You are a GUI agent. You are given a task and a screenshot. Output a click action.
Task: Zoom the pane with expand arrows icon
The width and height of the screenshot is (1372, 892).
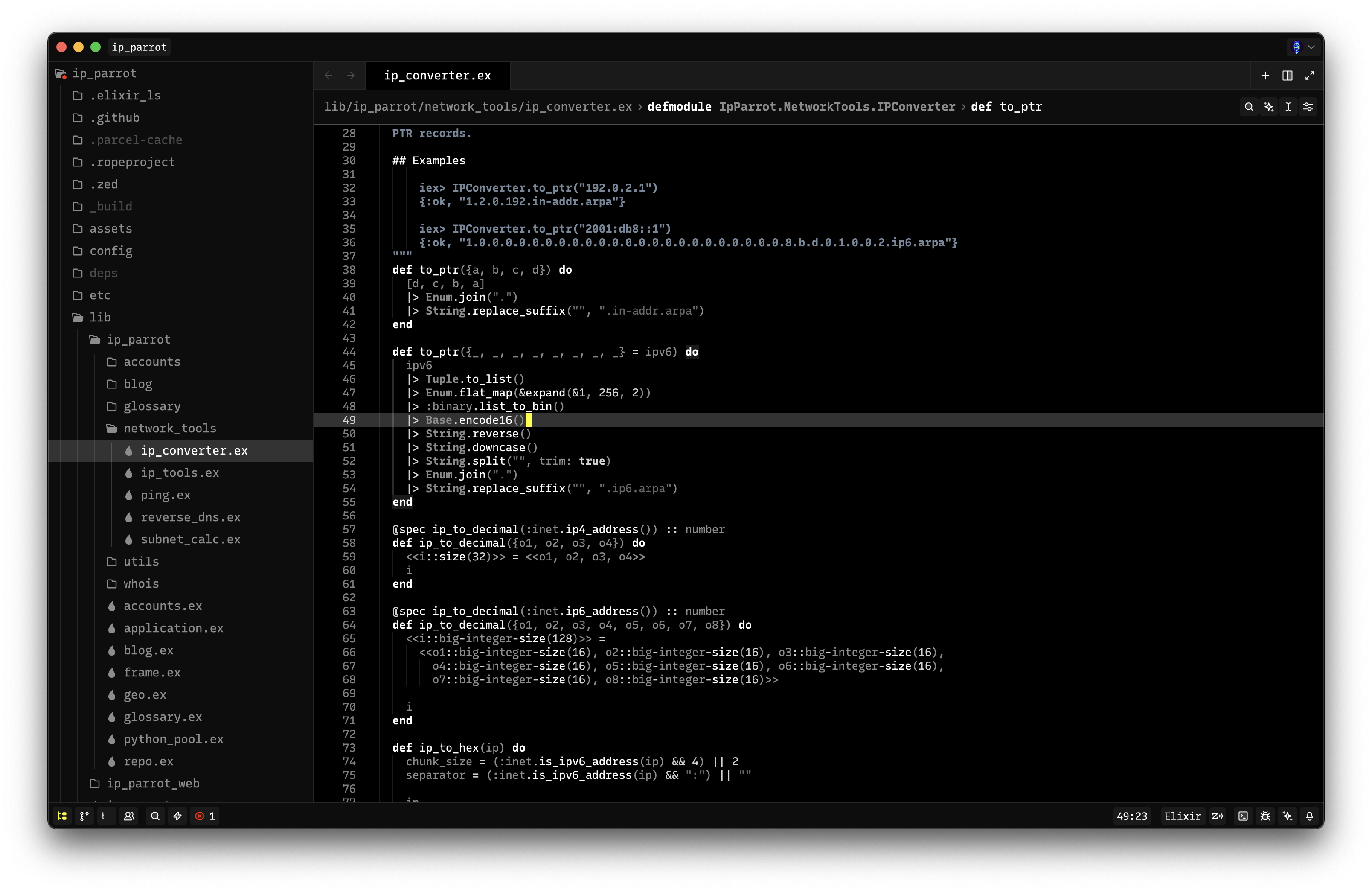1310,76
